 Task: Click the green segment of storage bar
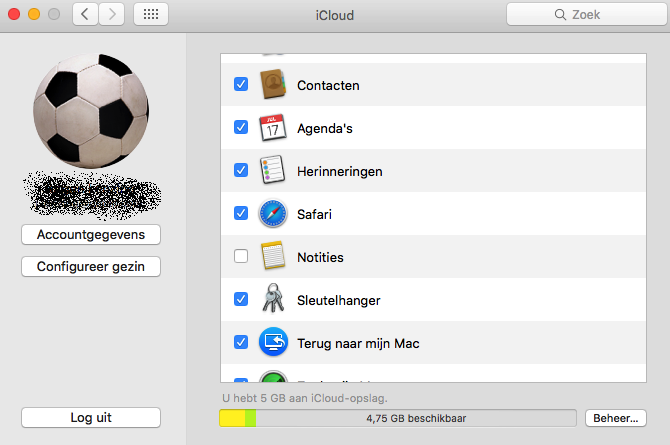pos(250,418)
